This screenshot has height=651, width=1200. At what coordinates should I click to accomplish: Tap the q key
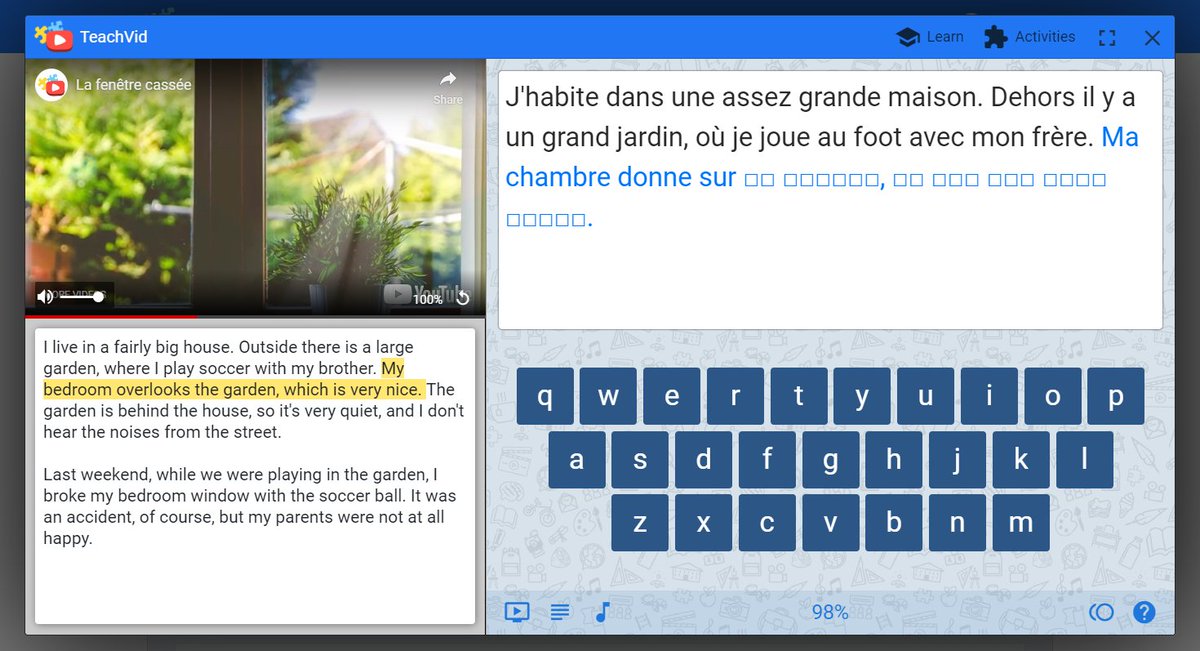545,396
